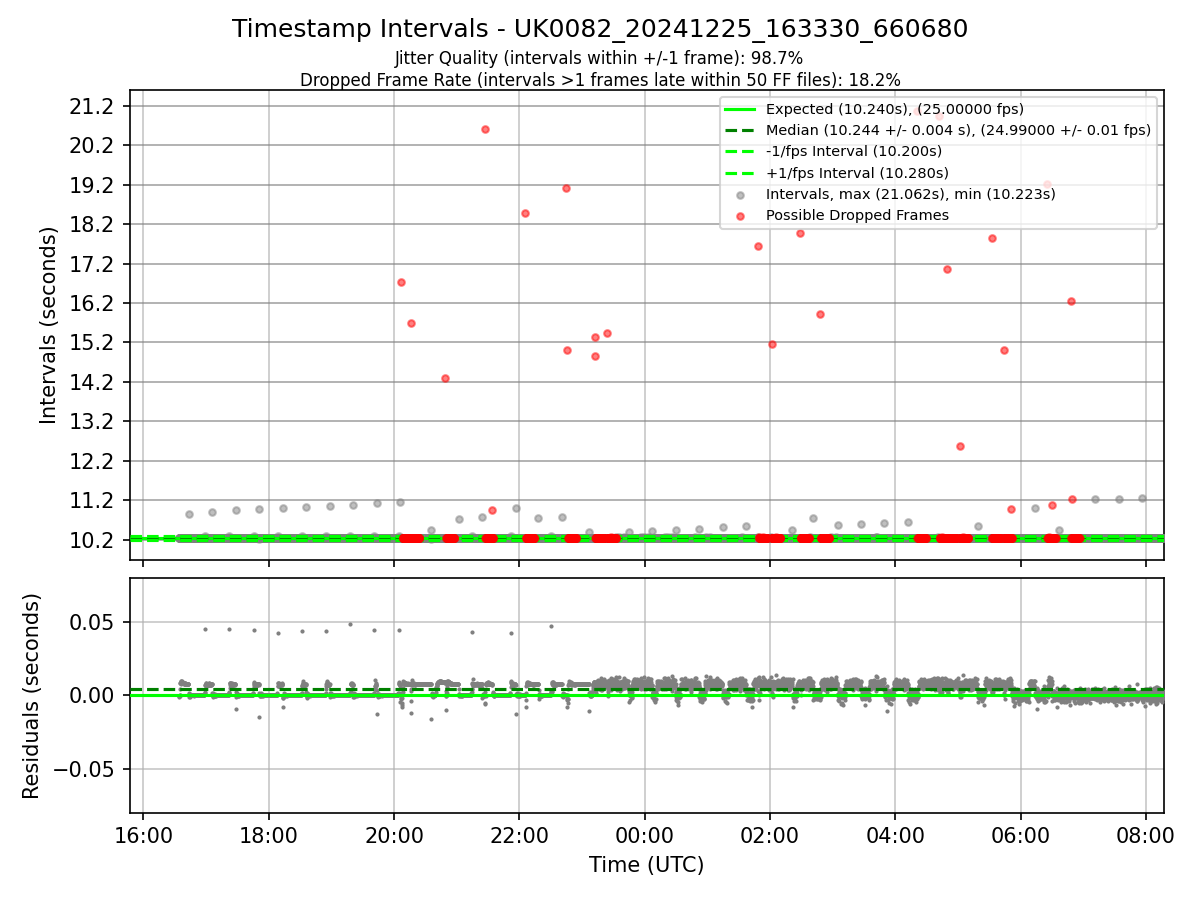Click the red marker beside 'Possible Dropped Frames' legend
This screenshot has width=1200, height=900.
point(740,216)
